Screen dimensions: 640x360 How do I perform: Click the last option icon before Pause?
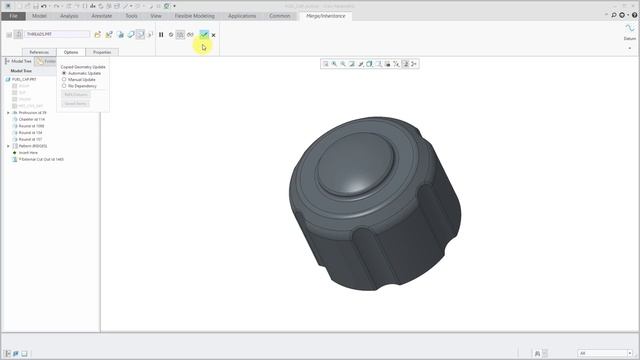(x=150, y=35)
